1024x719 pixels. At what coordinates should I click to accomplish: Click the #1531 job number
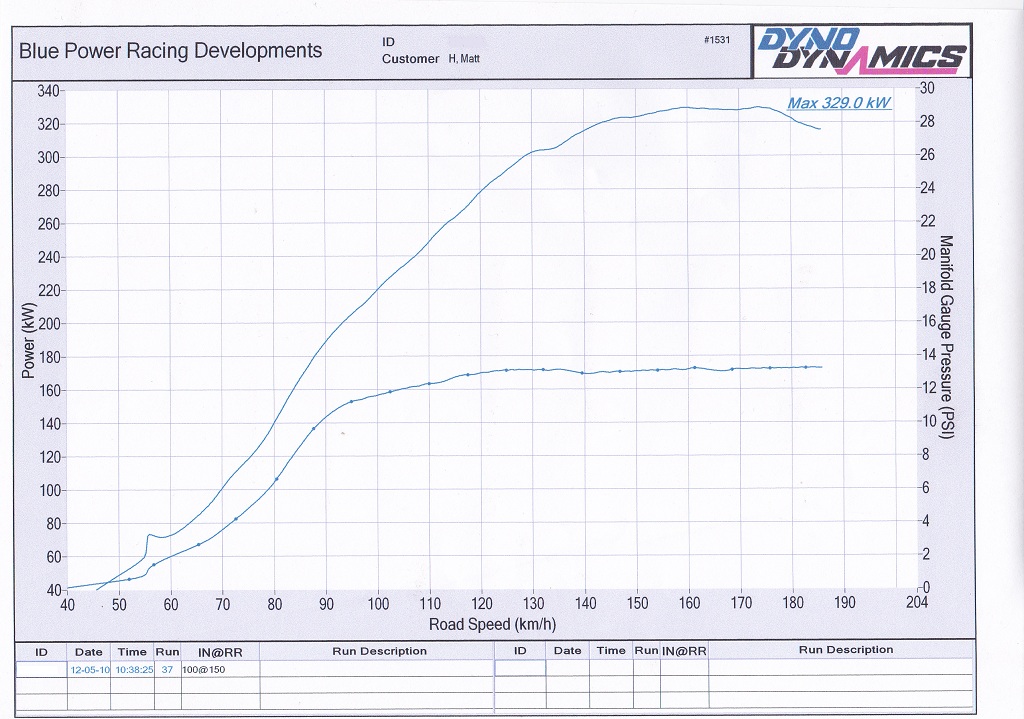tap(718, 39)
